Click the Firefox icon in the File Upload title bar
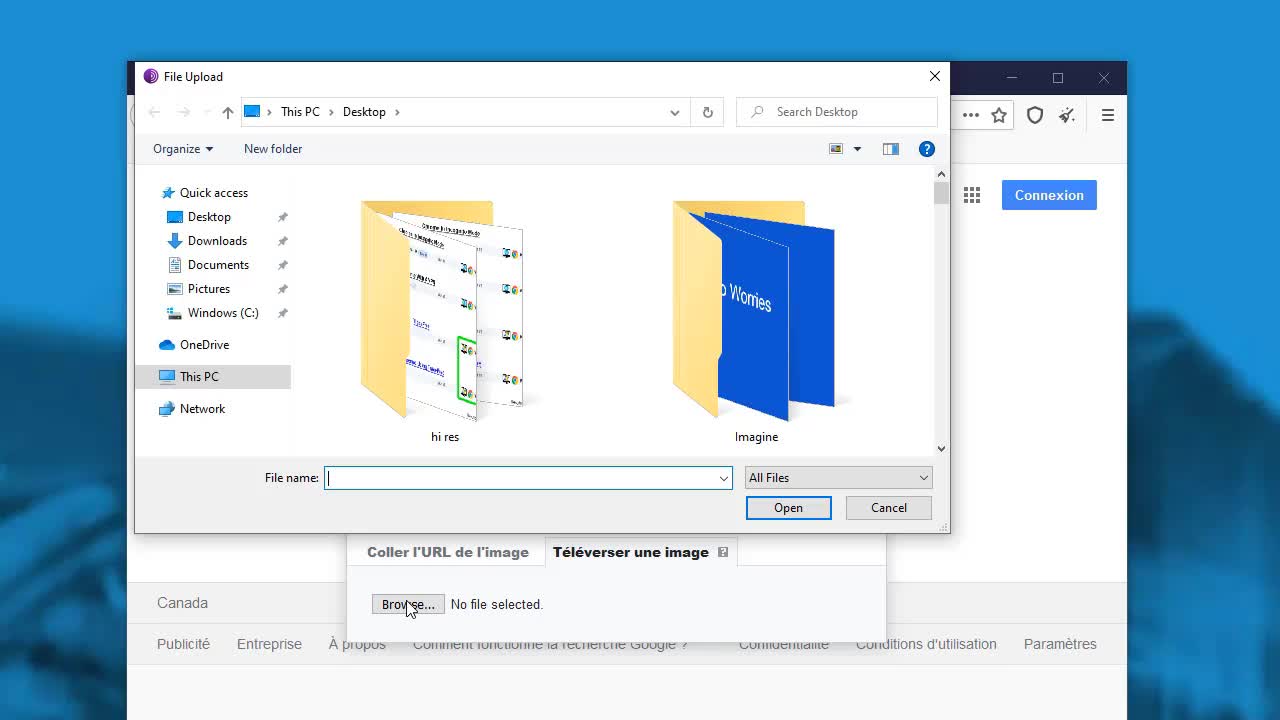 [151, 76]
